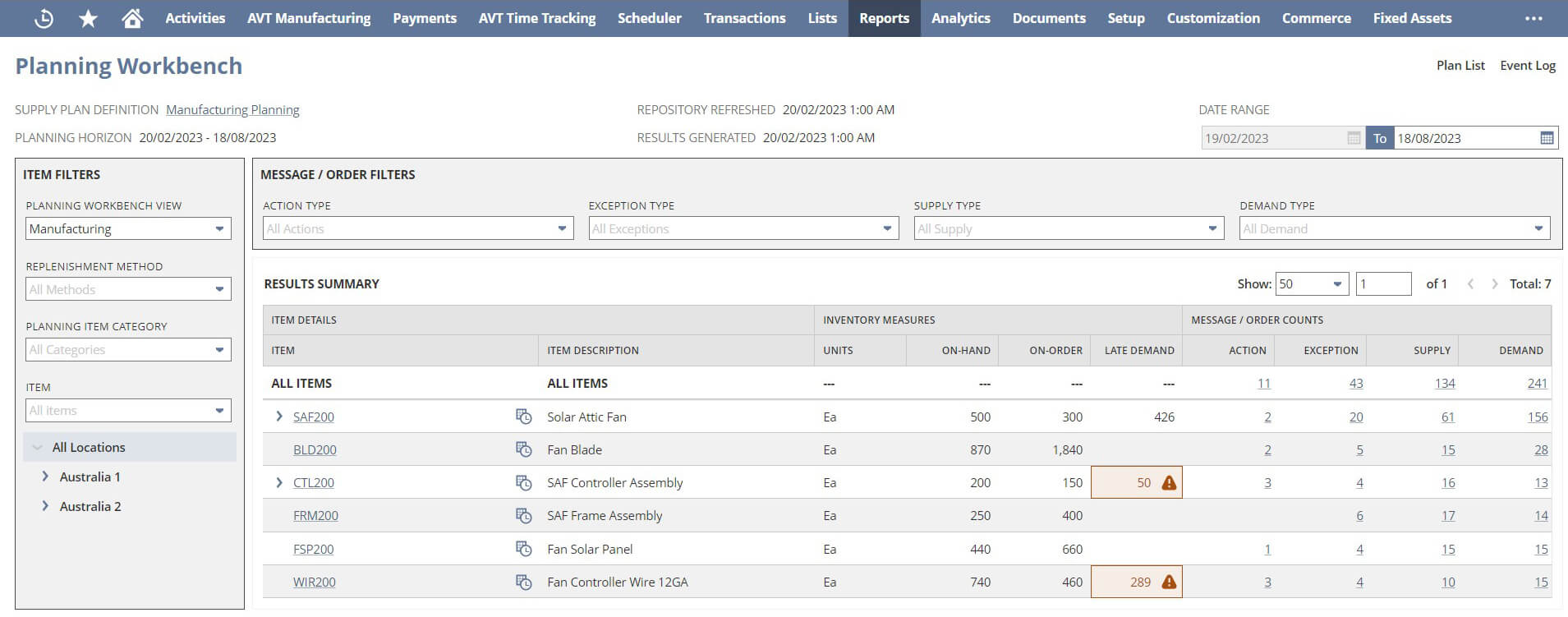Open the Transactions menu
The width and height of the screenshot is (1568, 617).
click(744, 18)
